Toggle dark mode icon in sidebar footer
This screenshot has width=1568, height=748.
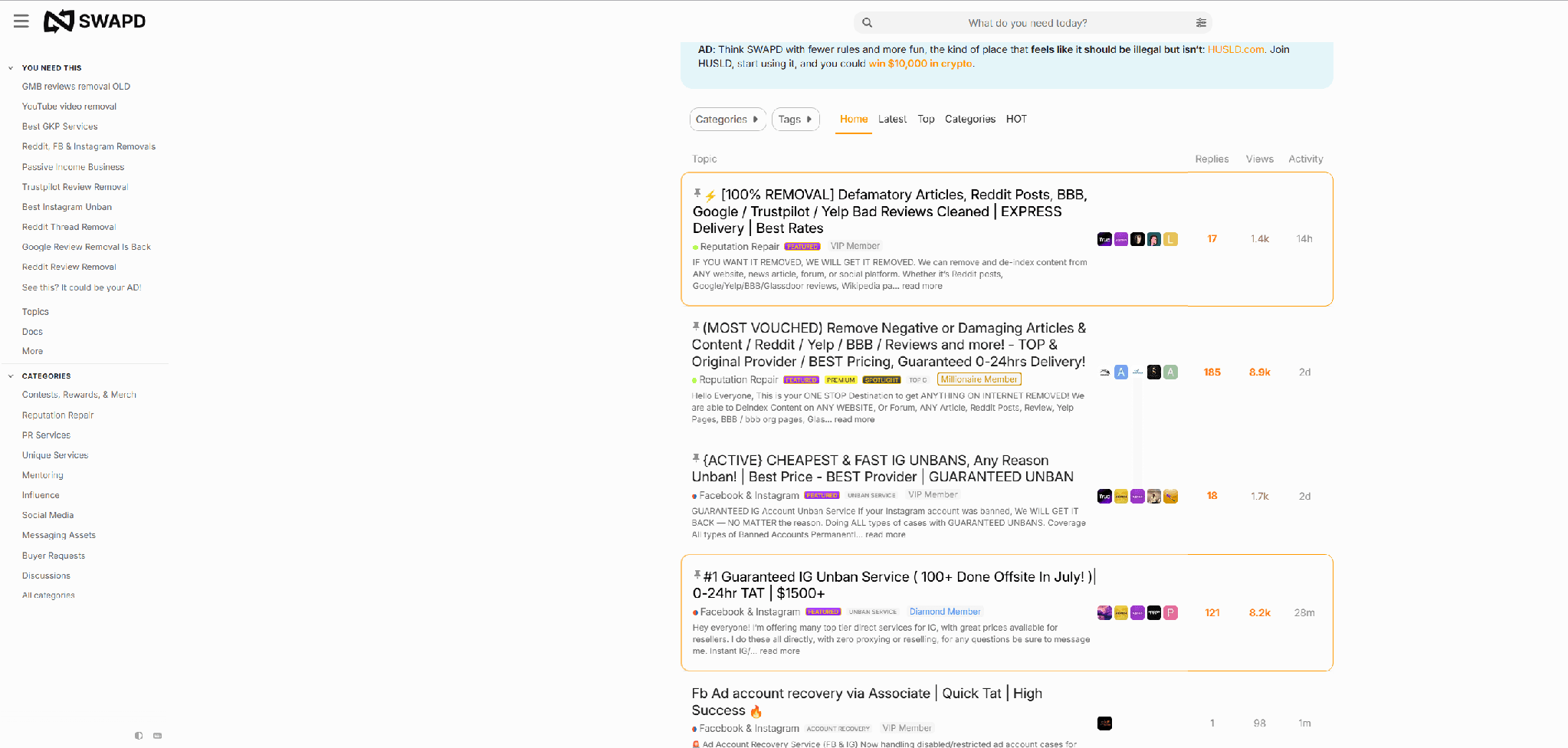coord(139,736)
